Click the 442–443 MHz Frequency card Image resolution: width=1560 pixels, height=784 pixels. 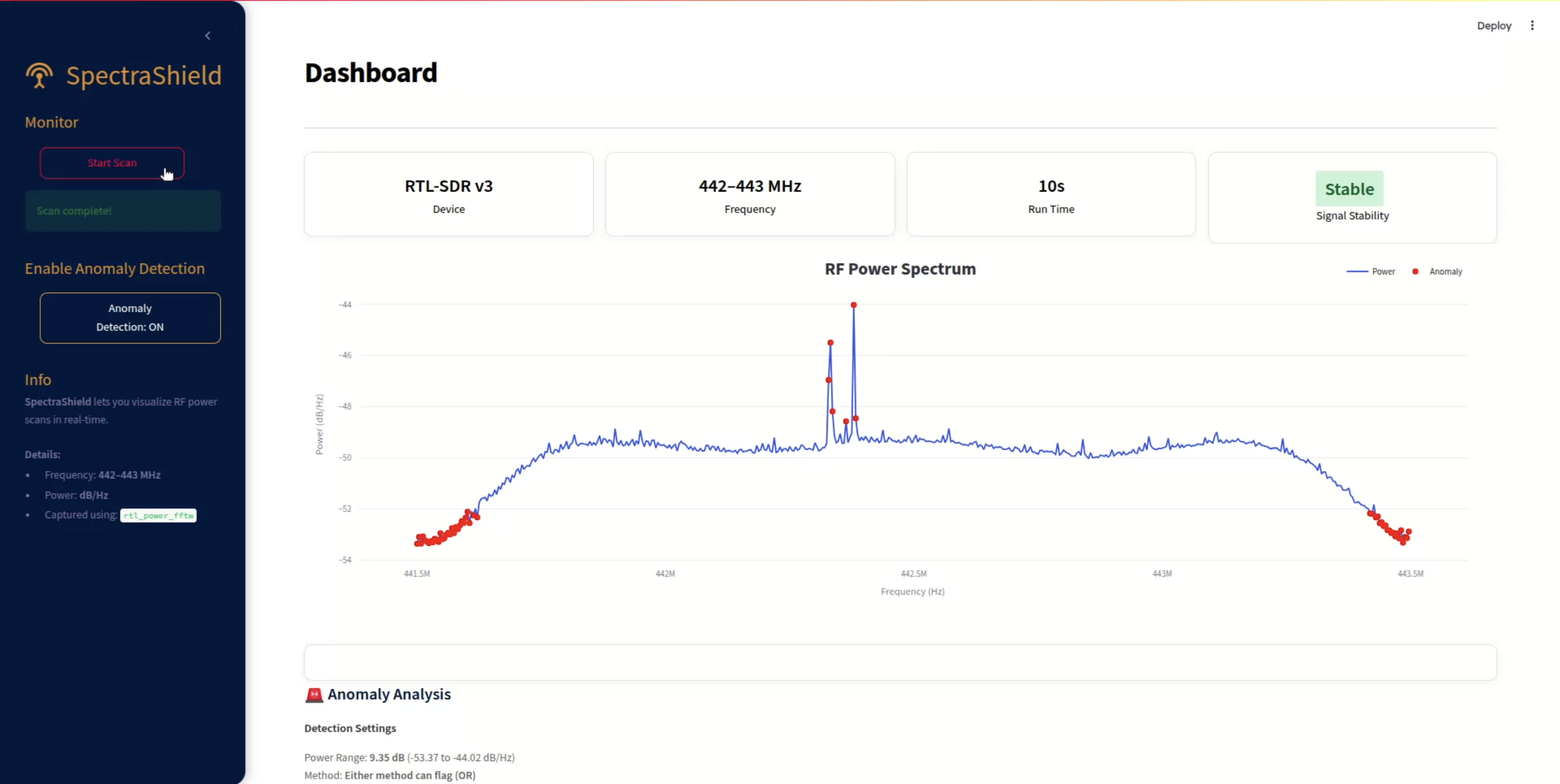(x=750, y=194)
